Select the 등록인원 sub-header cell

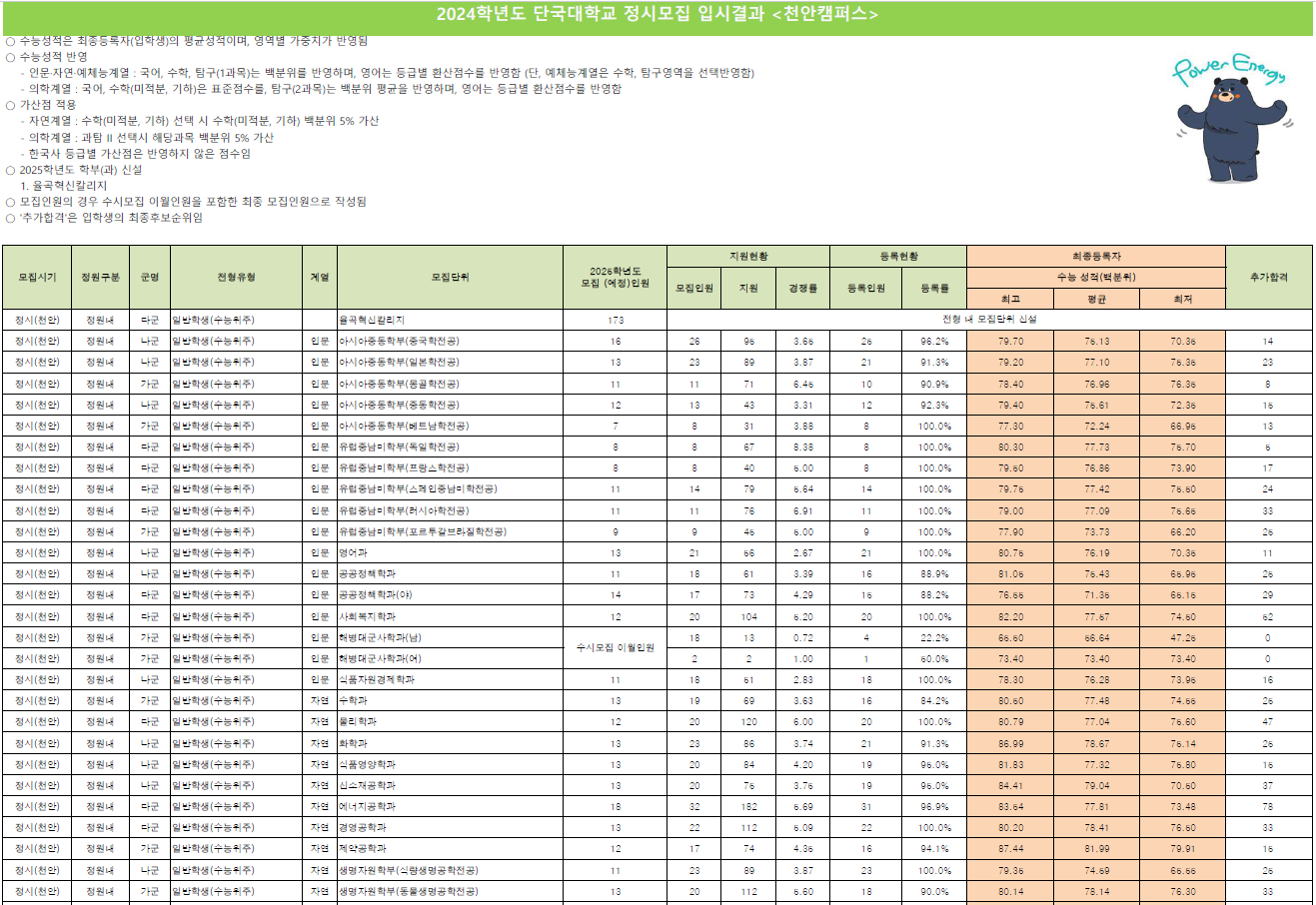(866, 288)
